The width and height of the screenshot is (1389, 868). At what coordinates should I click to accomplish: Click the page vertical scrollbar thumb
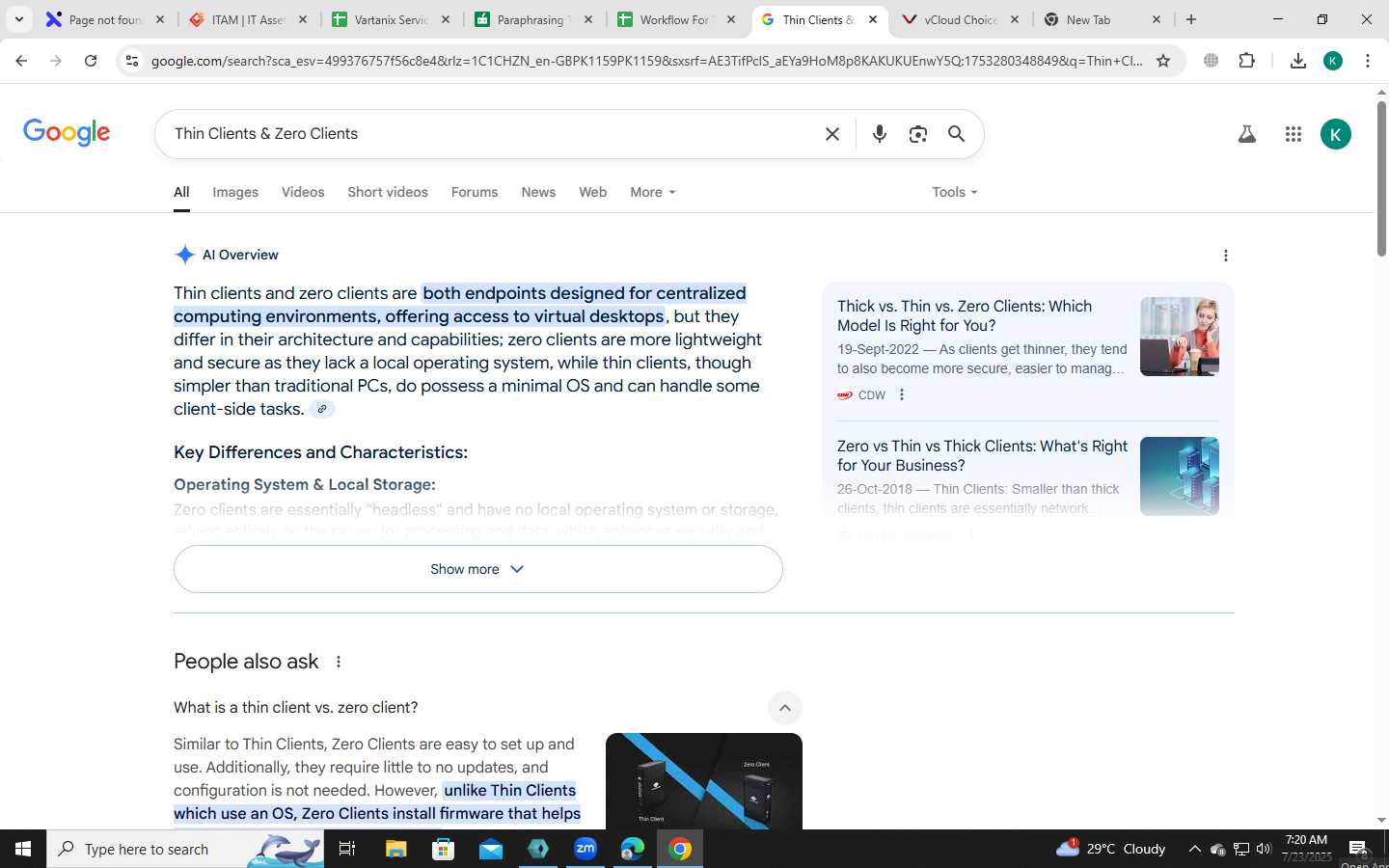click(x=1381, y=178)
